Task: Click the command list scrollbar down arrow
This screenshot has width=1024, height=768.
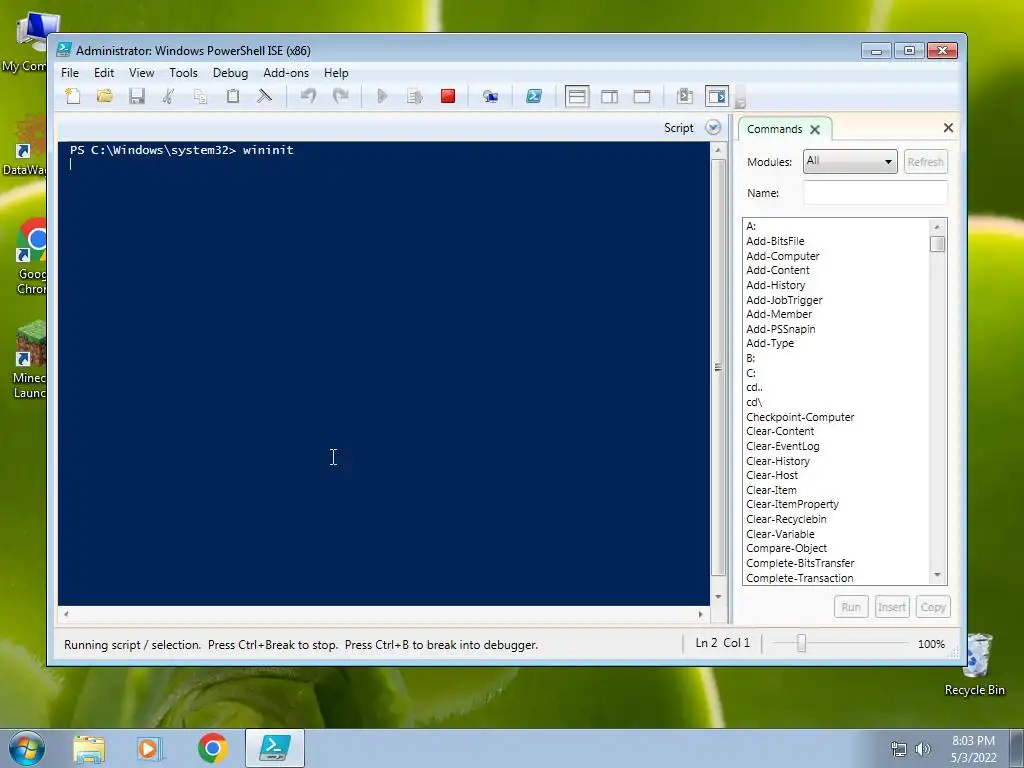Action: coord(937,575)
